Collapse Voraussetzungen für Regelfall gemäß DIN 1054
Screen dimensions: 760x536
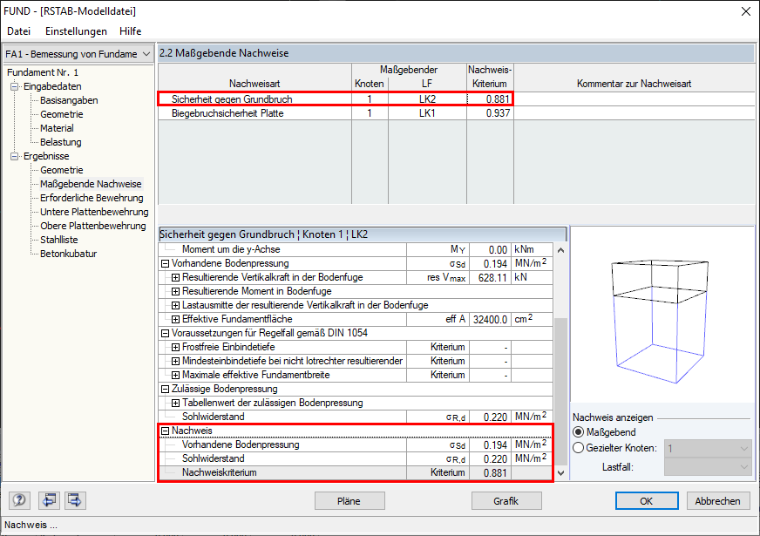[x=165, y=333]
